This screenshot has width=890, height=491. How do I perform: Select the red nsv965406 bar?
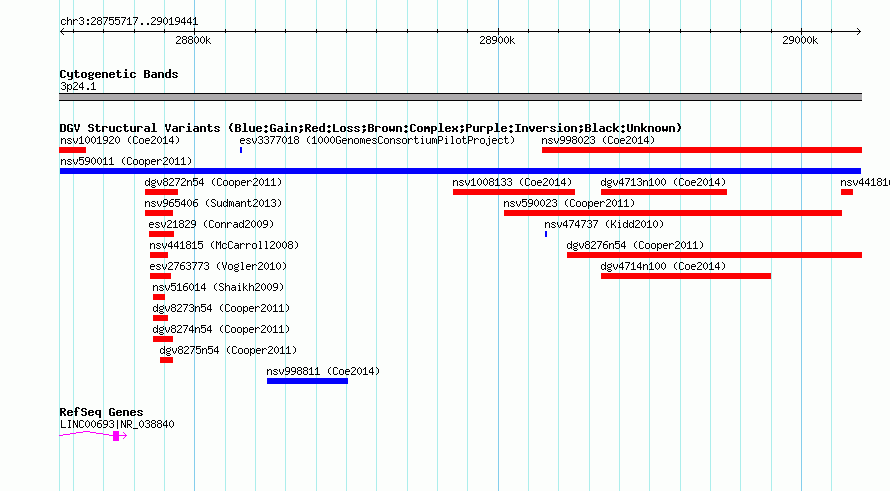(x=159, y=213)
